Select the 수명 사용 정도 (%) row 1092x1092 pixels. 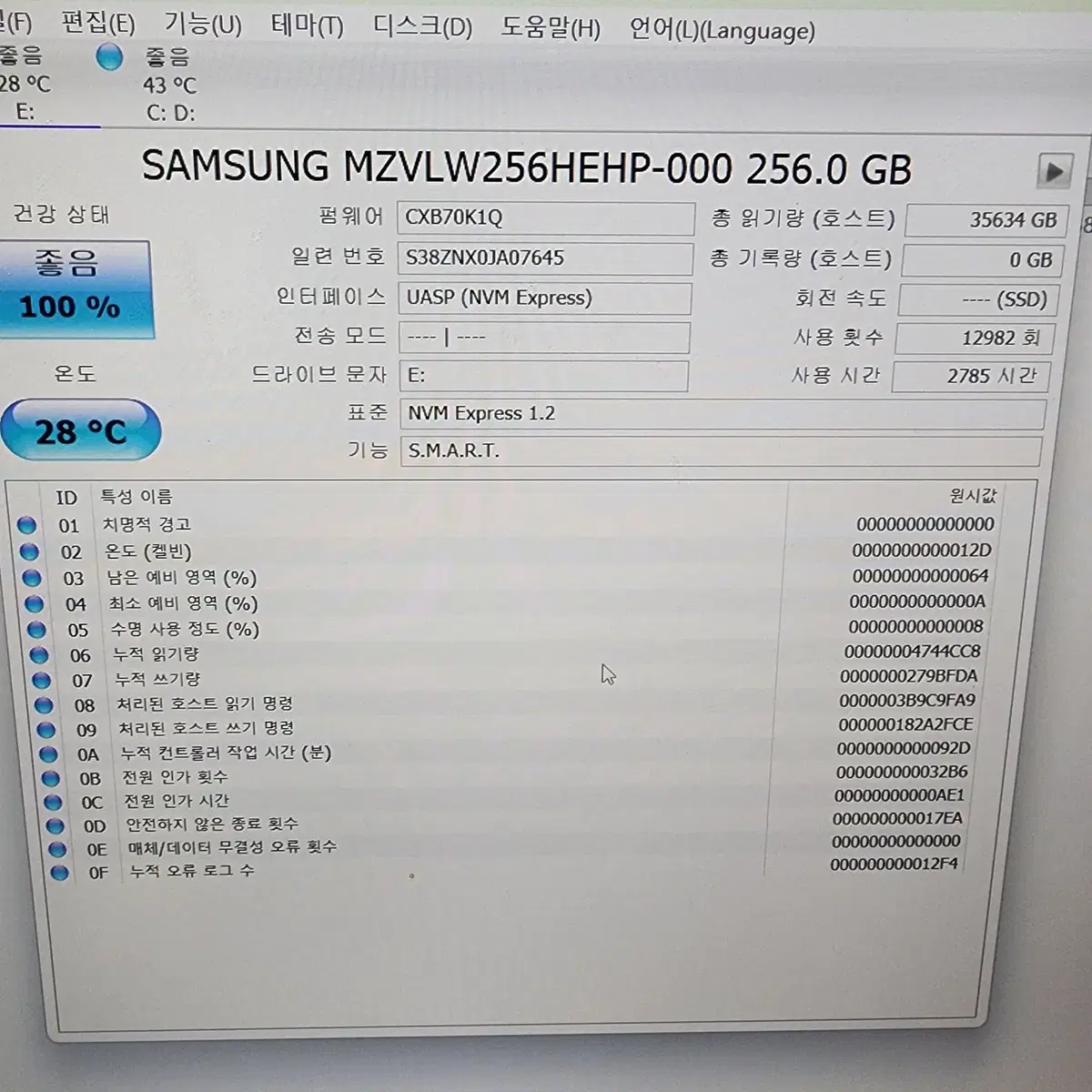click(506, 628)
